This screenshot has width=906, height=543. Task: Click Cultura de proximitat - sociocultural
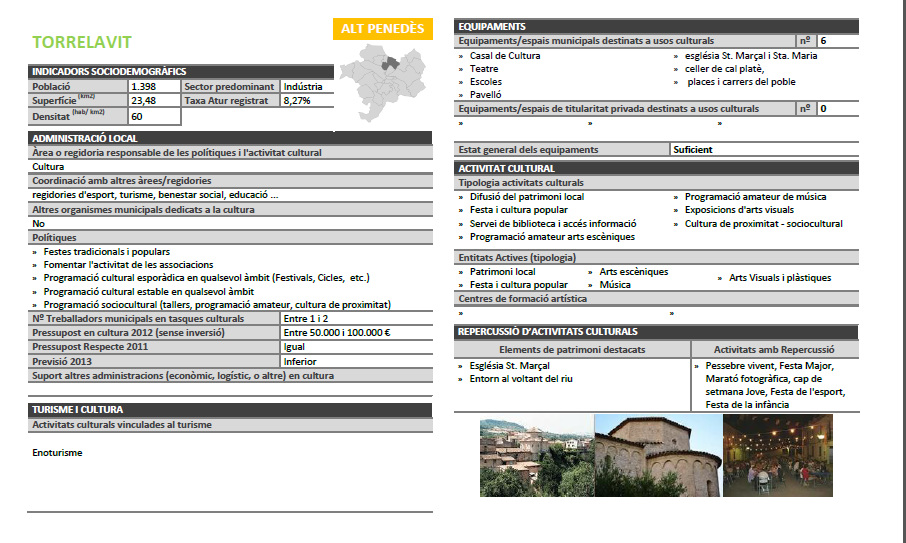click(x=764, y=224)
